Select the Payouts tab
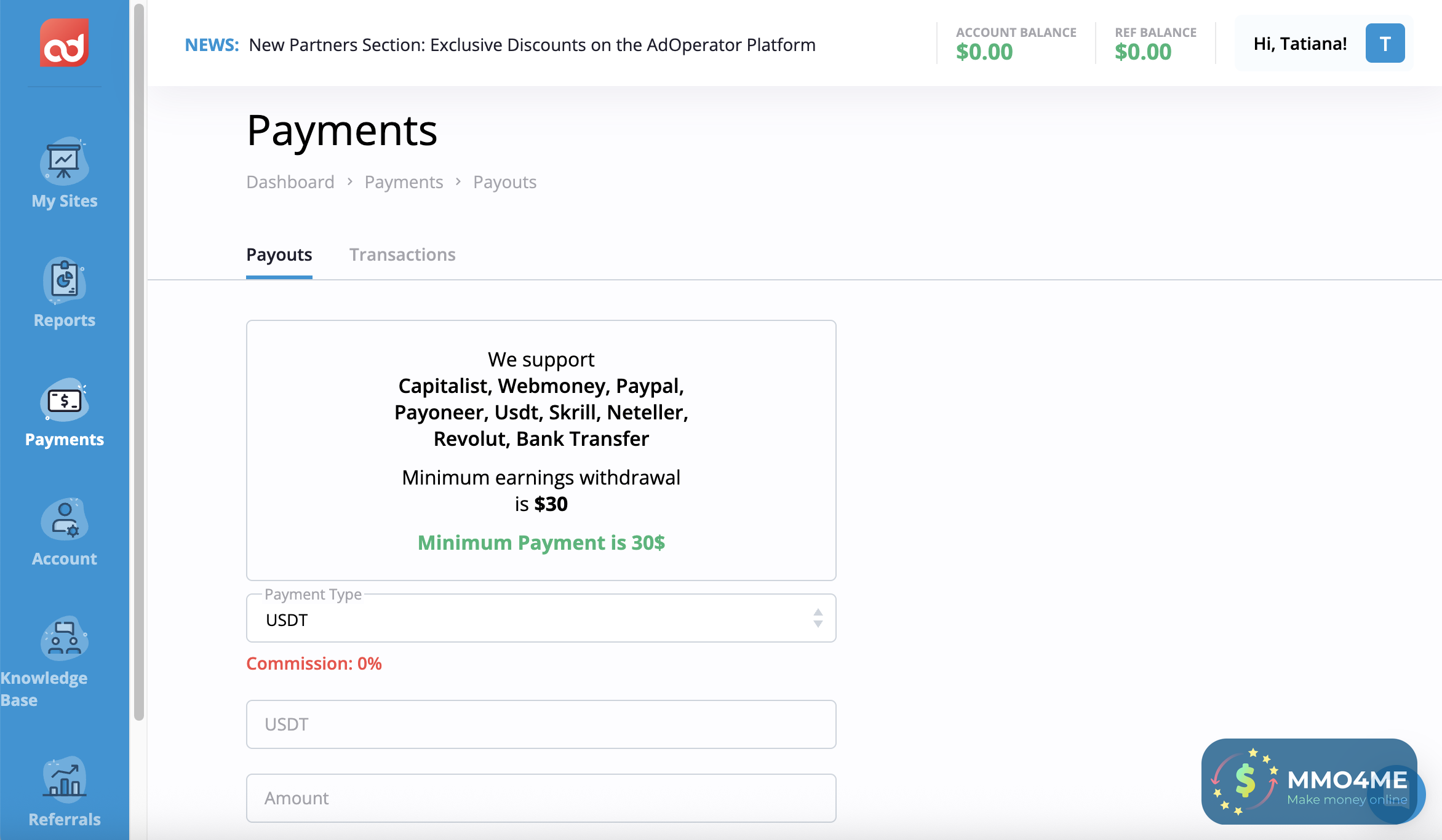Image resolution: width=1442 pixels, height=840 pixels. point(279,255)
